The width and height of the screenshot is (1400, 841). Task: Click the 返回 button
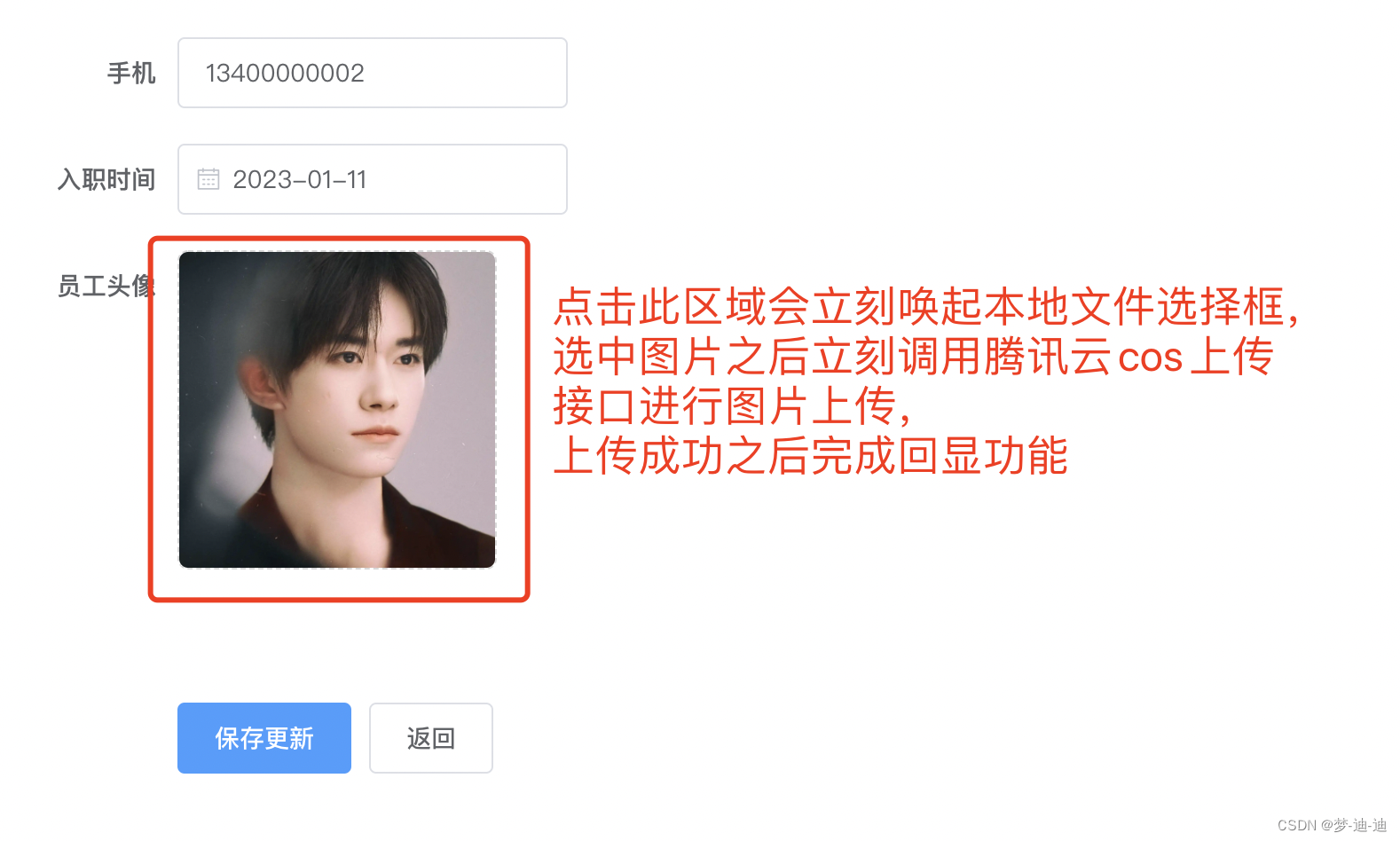(x=431, y=738)
